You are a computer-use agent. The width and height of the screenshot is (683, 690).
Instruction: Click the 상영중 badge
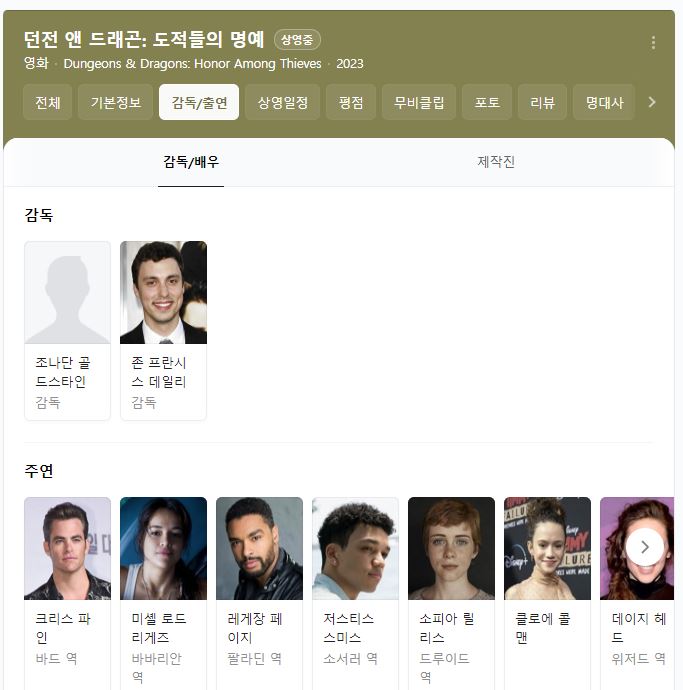click(297, 40)
